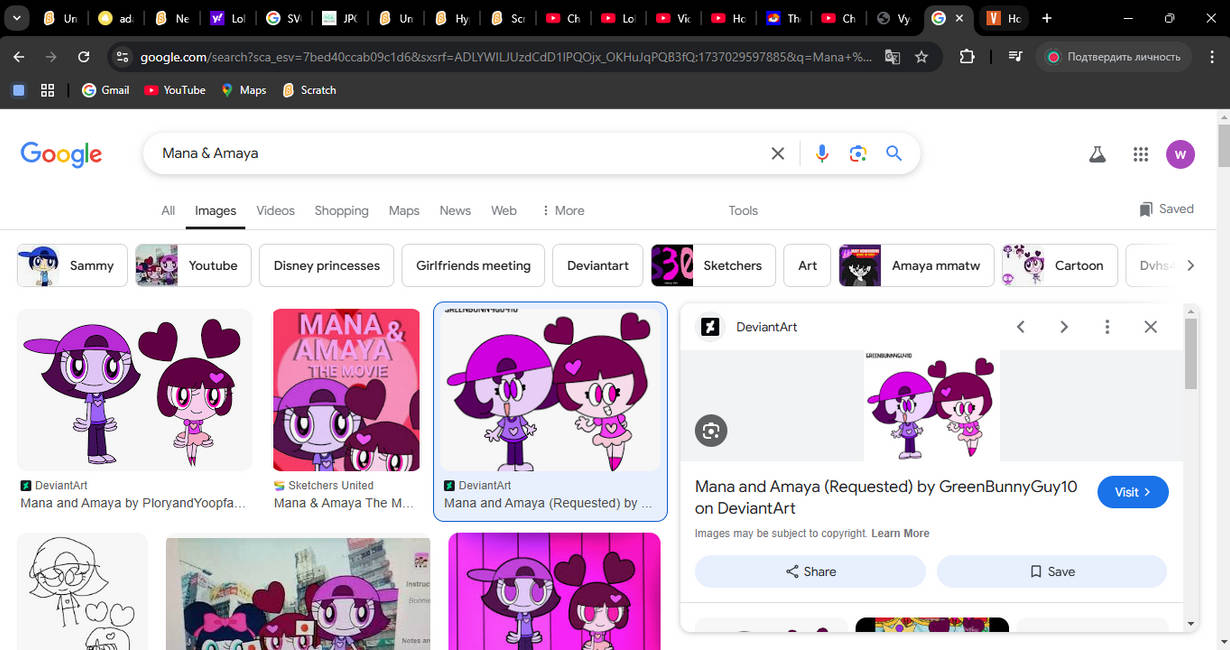The height and width of the screenshot is (650, 1230).
Task: Open Search Labs flask icon
Action: (x=1097, y=154)
